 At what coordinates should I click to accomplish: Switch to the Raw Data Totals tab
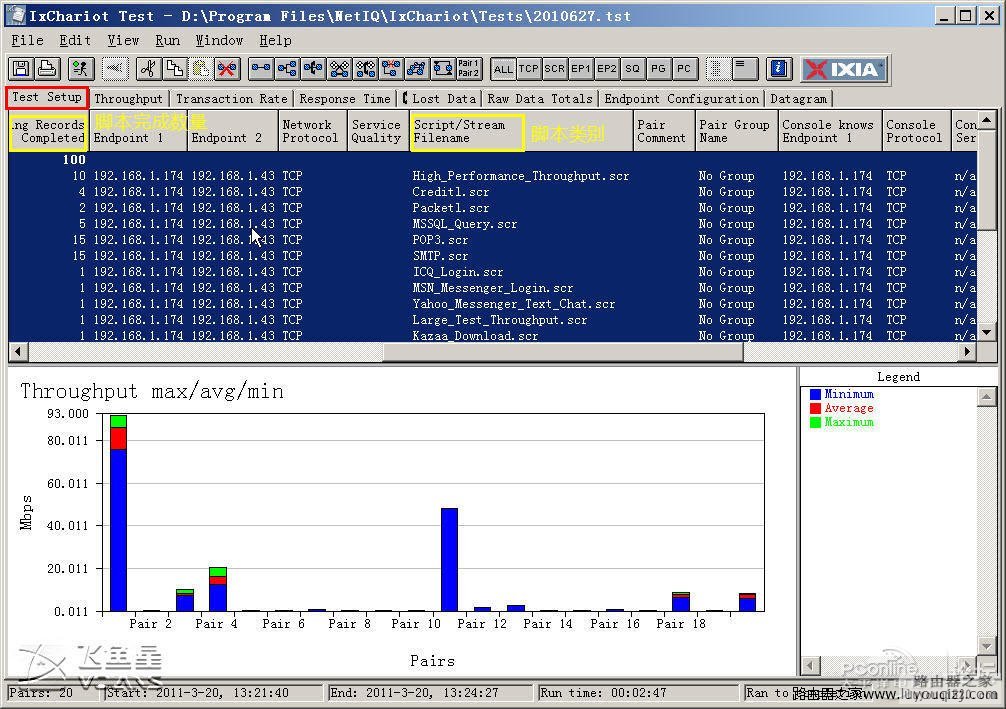540,99
